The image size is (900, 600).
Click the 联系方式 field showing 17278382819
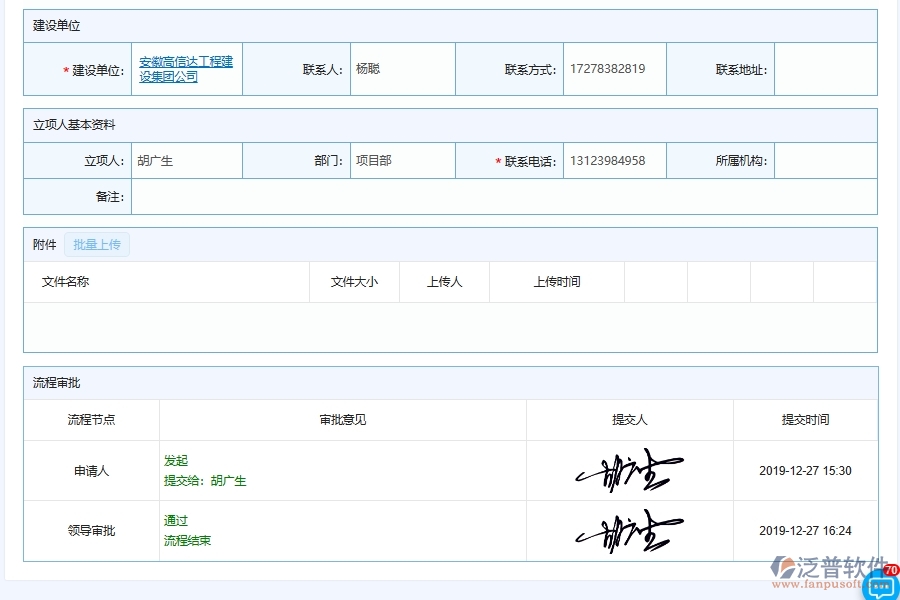click(x=614, y=69)
